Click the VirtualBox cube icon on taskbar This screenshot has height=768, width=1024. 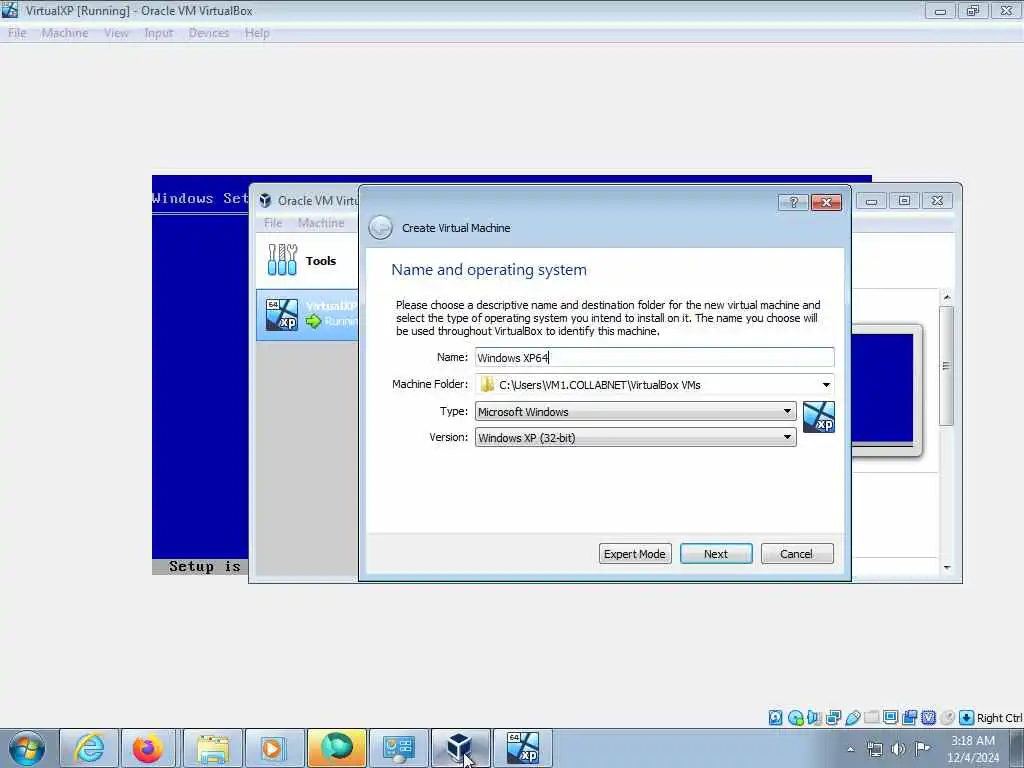coord(460,748)
